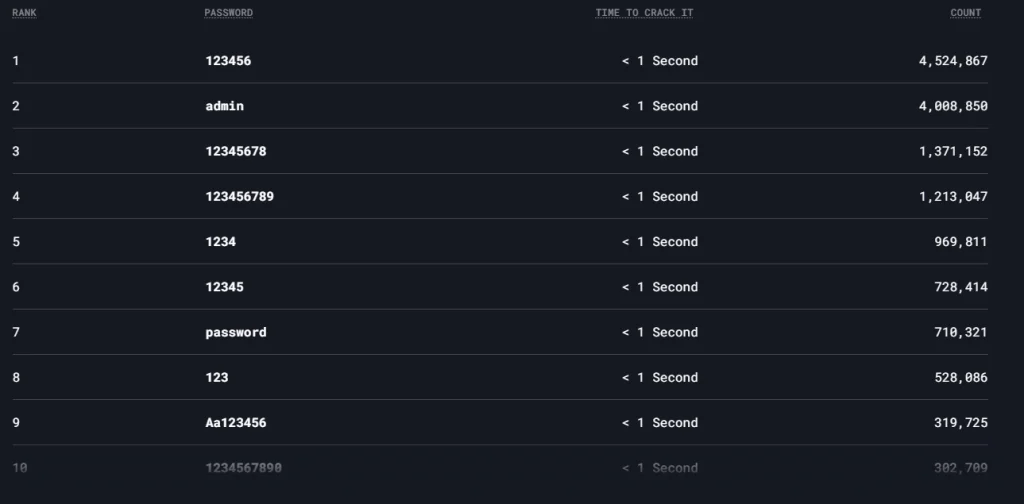
Task: Select the password 123456 in row one
Action: [228, 61]
